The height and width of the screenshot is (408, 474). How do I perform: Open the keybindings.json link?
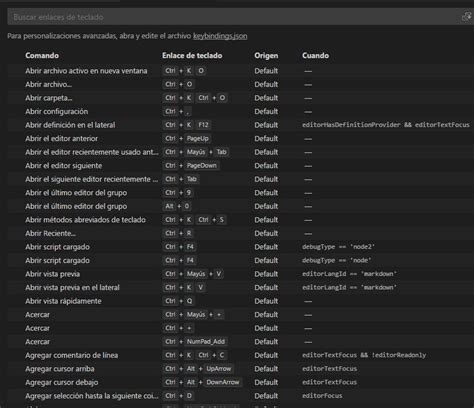[x=220, y=36]
